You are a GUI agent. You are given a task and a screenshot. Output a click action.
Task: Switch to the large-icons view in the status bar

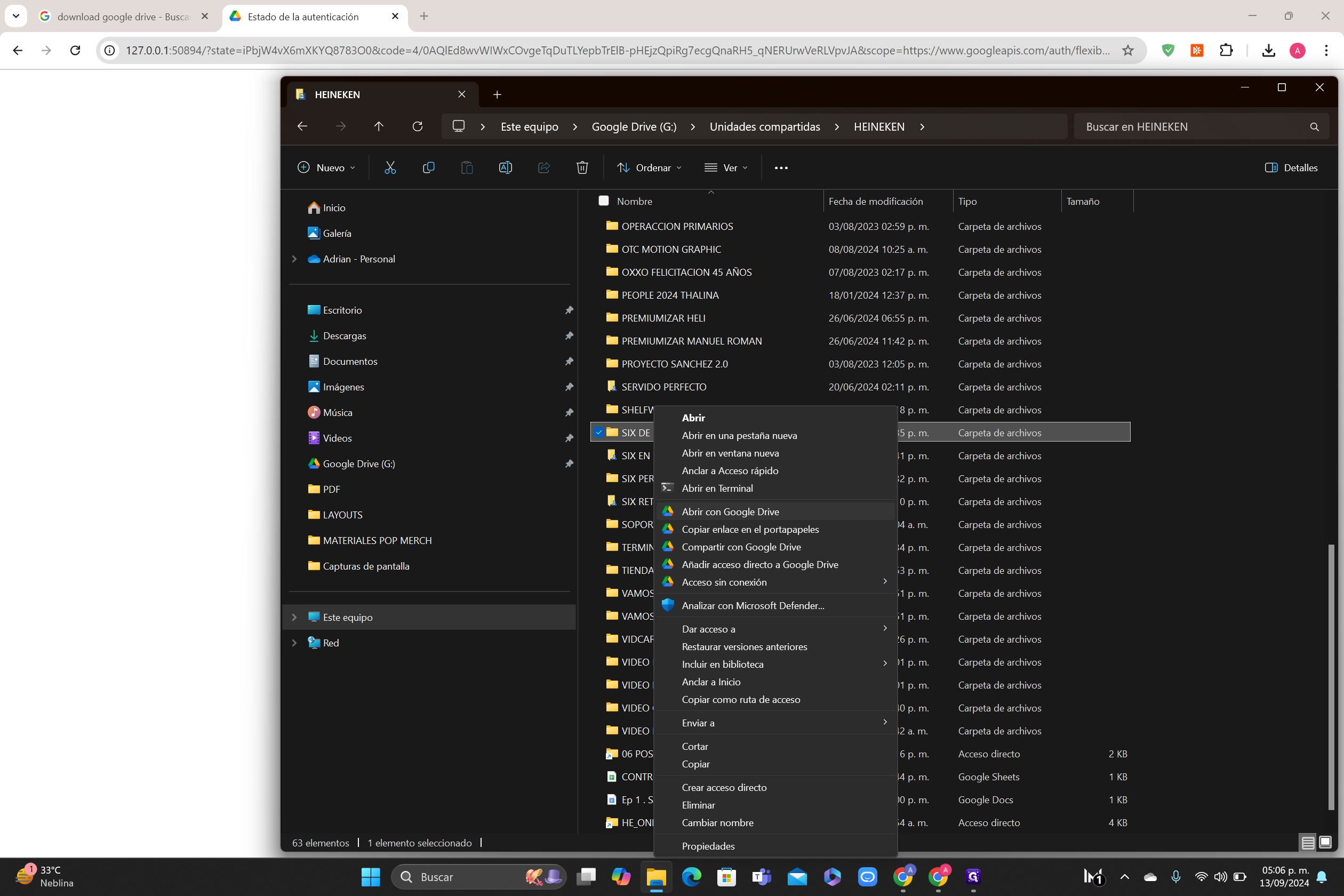coord(1325,842)
